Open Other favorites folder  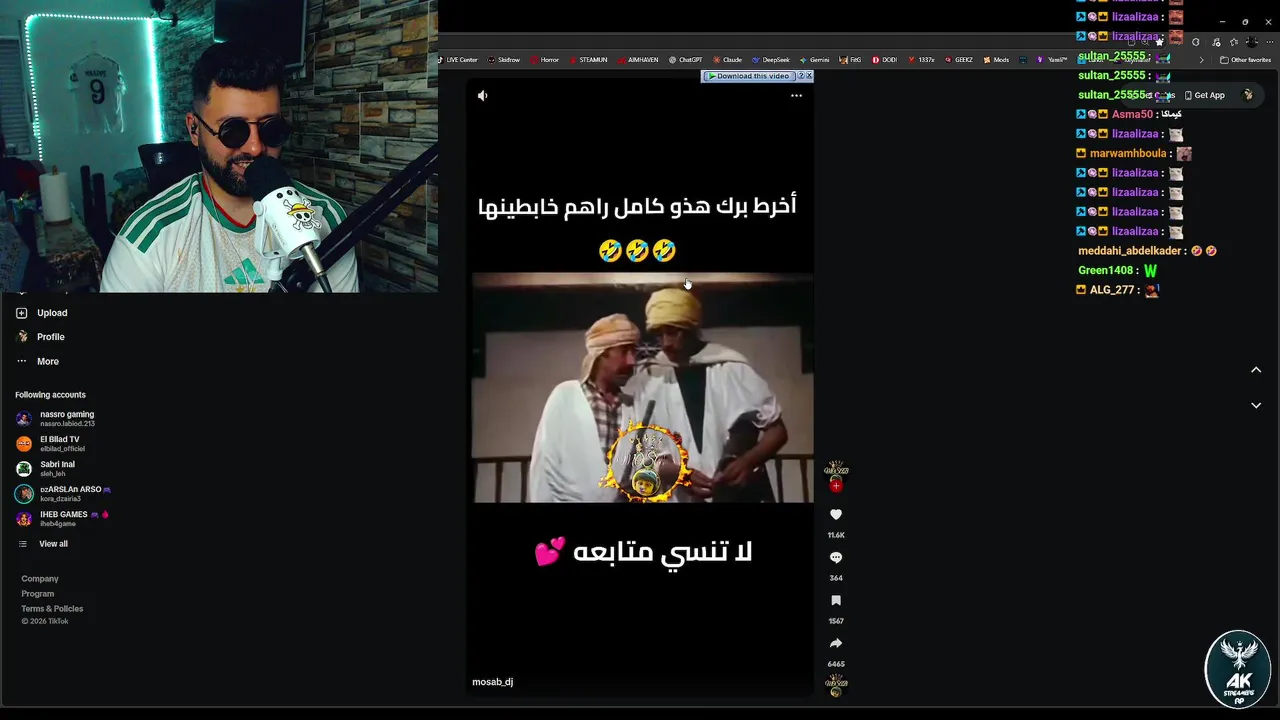(x=1245, y=60)
